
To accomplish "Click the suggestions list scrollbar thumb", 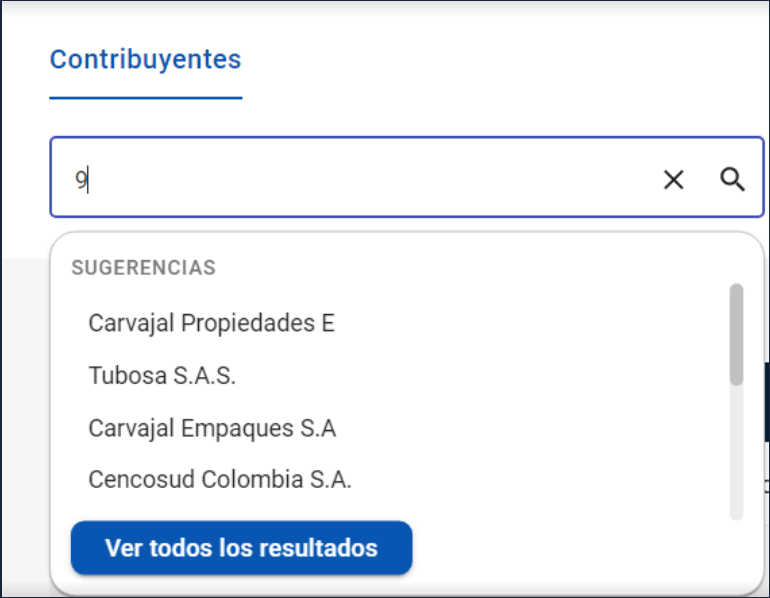I will pos(736,334).
